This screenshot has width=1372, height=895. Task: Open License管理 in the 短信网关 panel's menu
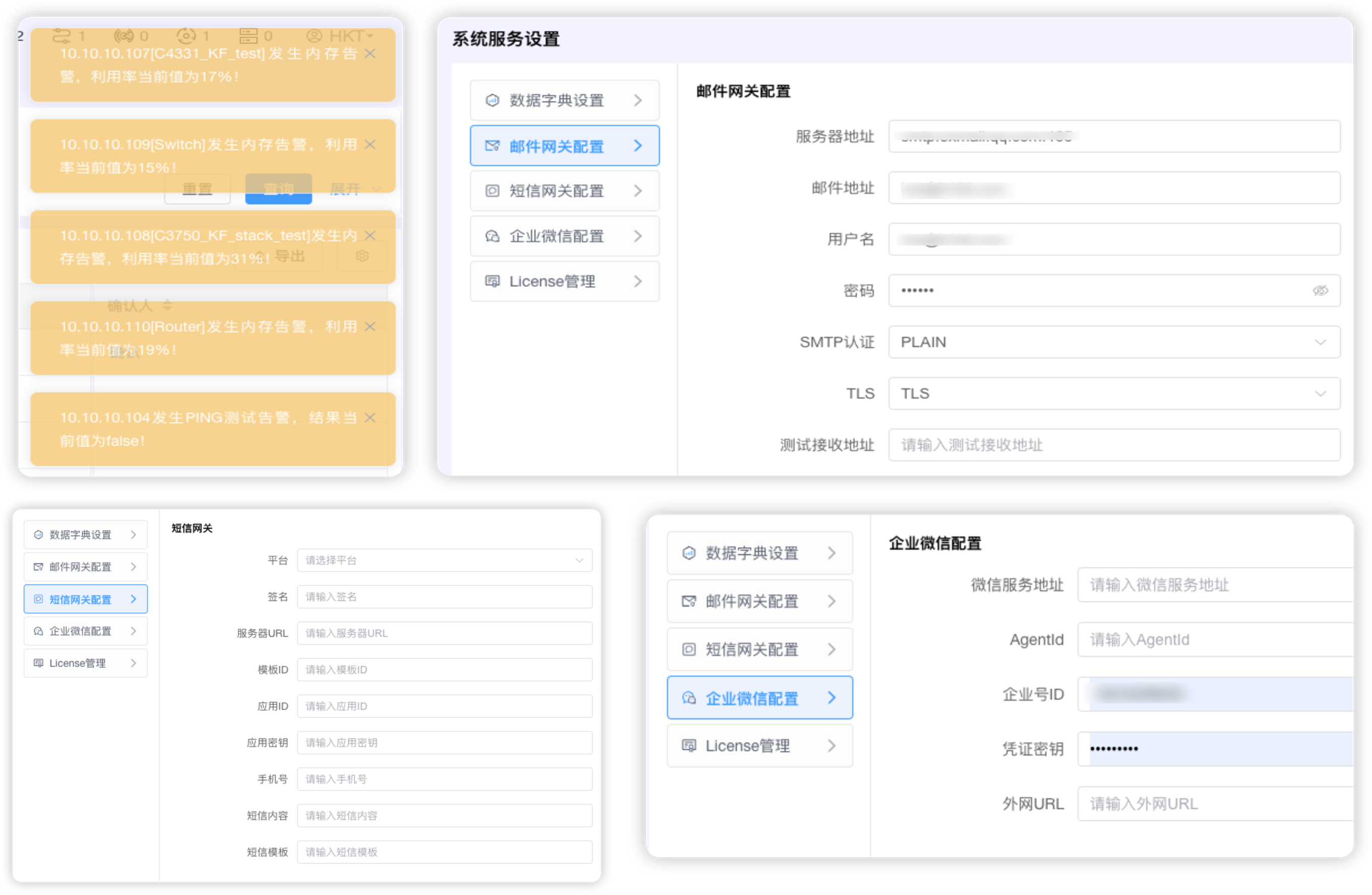pyautogui.click(x=85, y=663)
